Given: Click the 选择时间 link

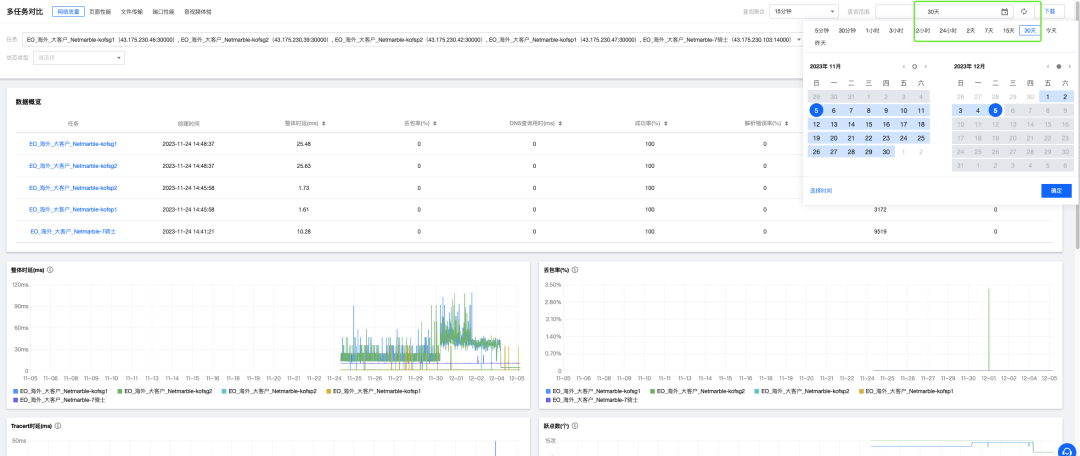Looking at the screenshot, I should [821, 190].
